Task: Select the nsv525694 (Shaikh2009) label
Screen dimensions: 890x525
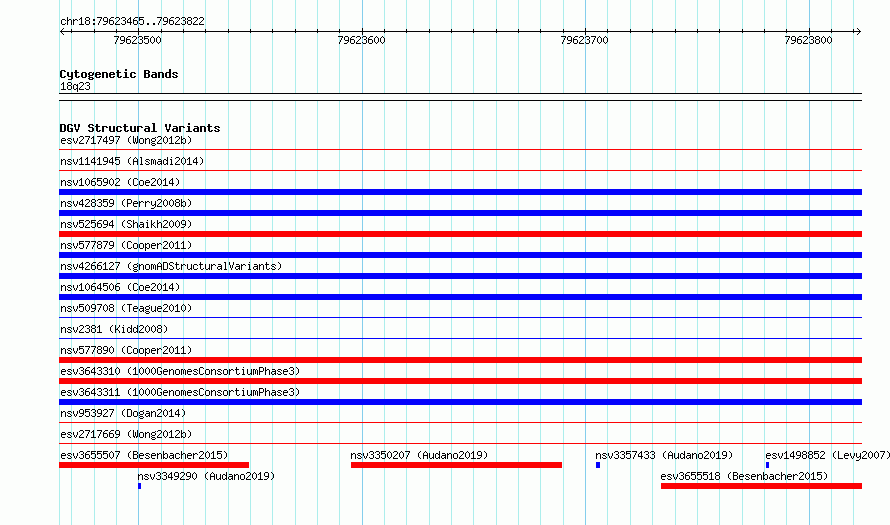Action: coord(126,224)
